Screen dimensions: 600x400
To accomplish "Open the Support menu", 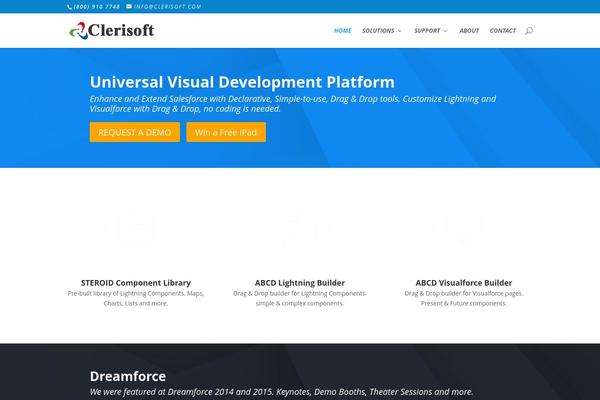I will point(427,31).
